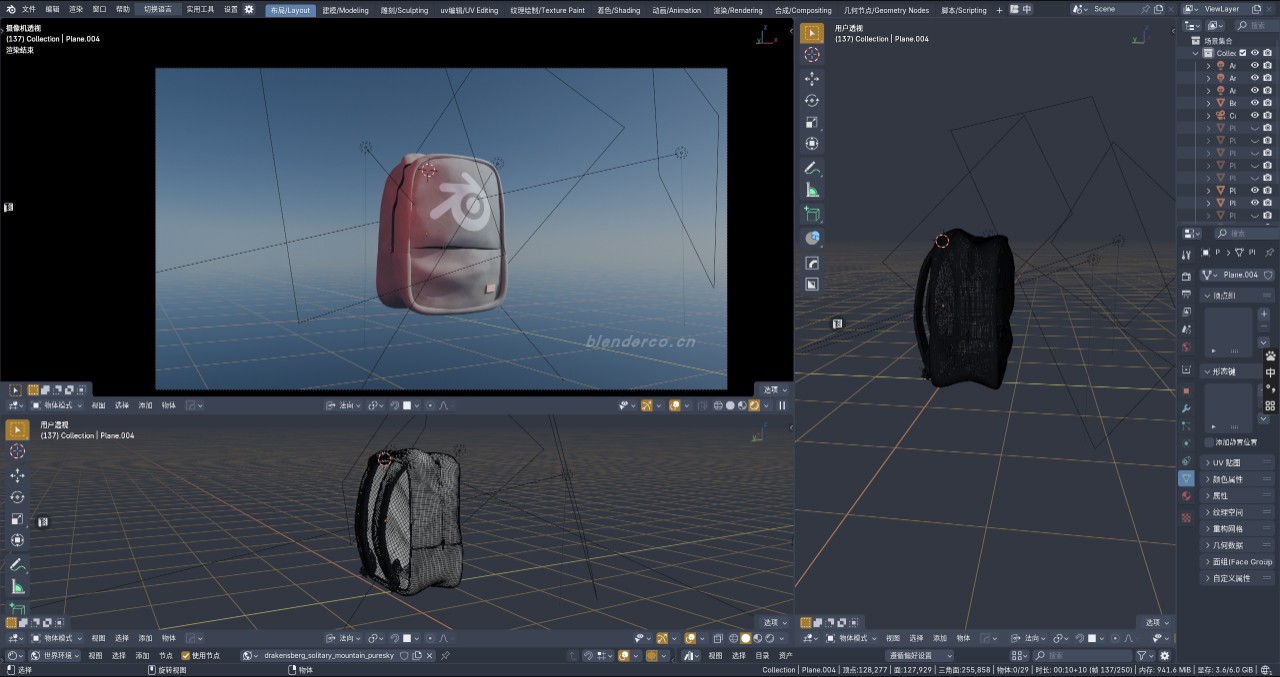1280x677 pixels.
Task: Add a new workspace with the plus tab
Action: [999, 10]
